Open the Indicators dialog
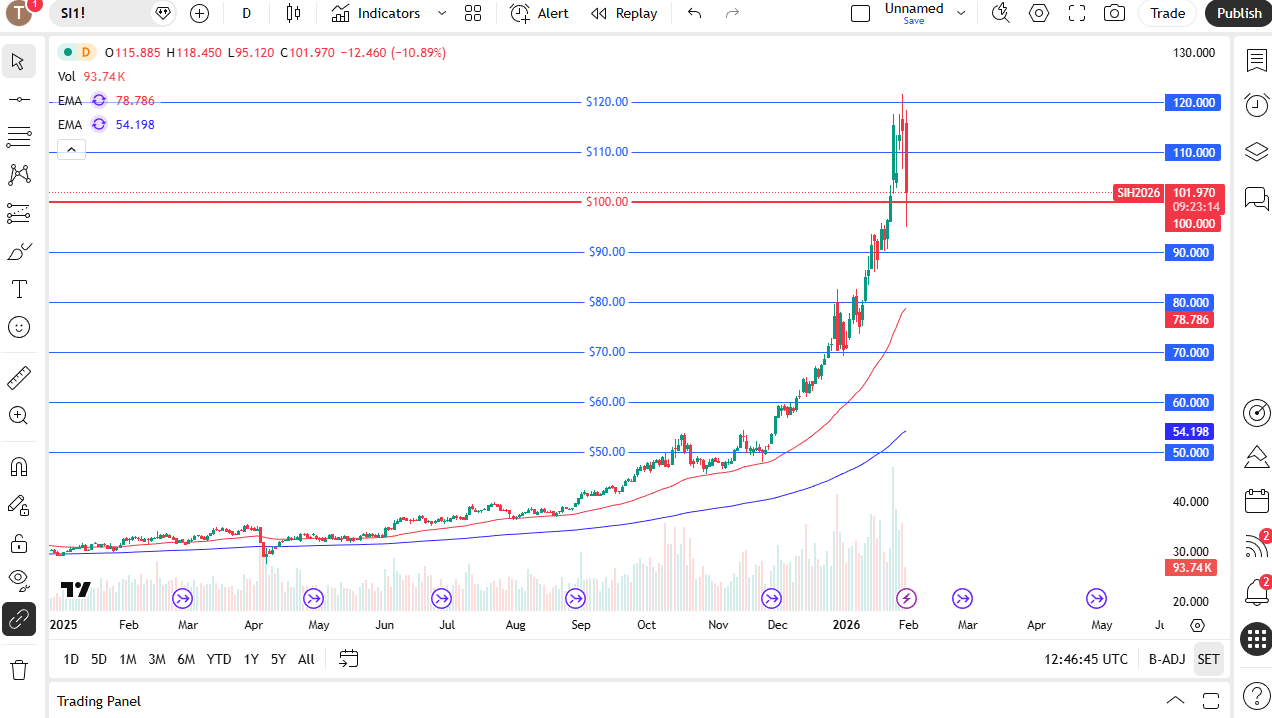Viewport: 1272px width, 718px height. point(376,13)
